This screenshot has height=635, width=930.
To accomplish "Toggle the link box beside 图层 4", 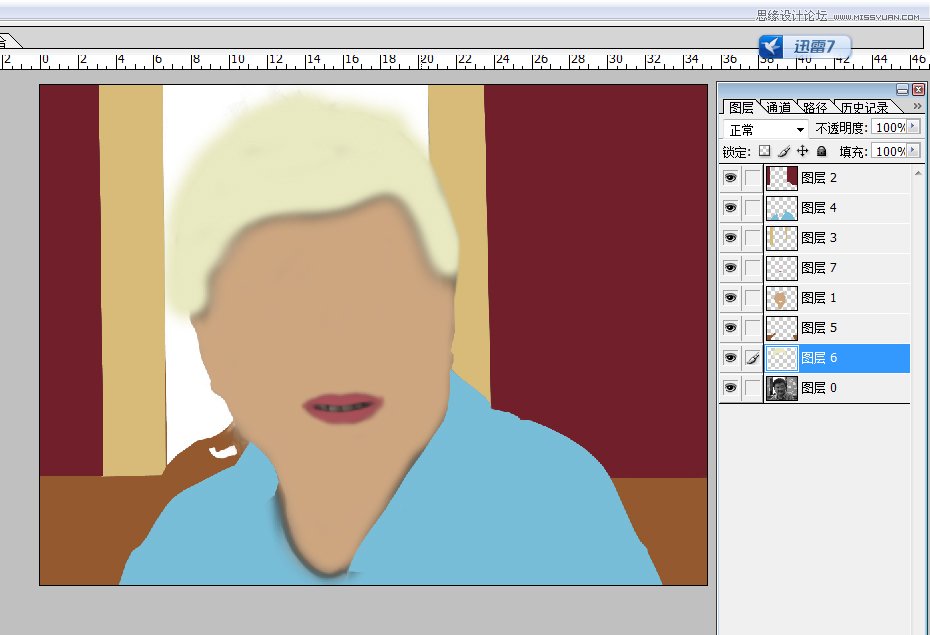I will (x=753, y=208).
